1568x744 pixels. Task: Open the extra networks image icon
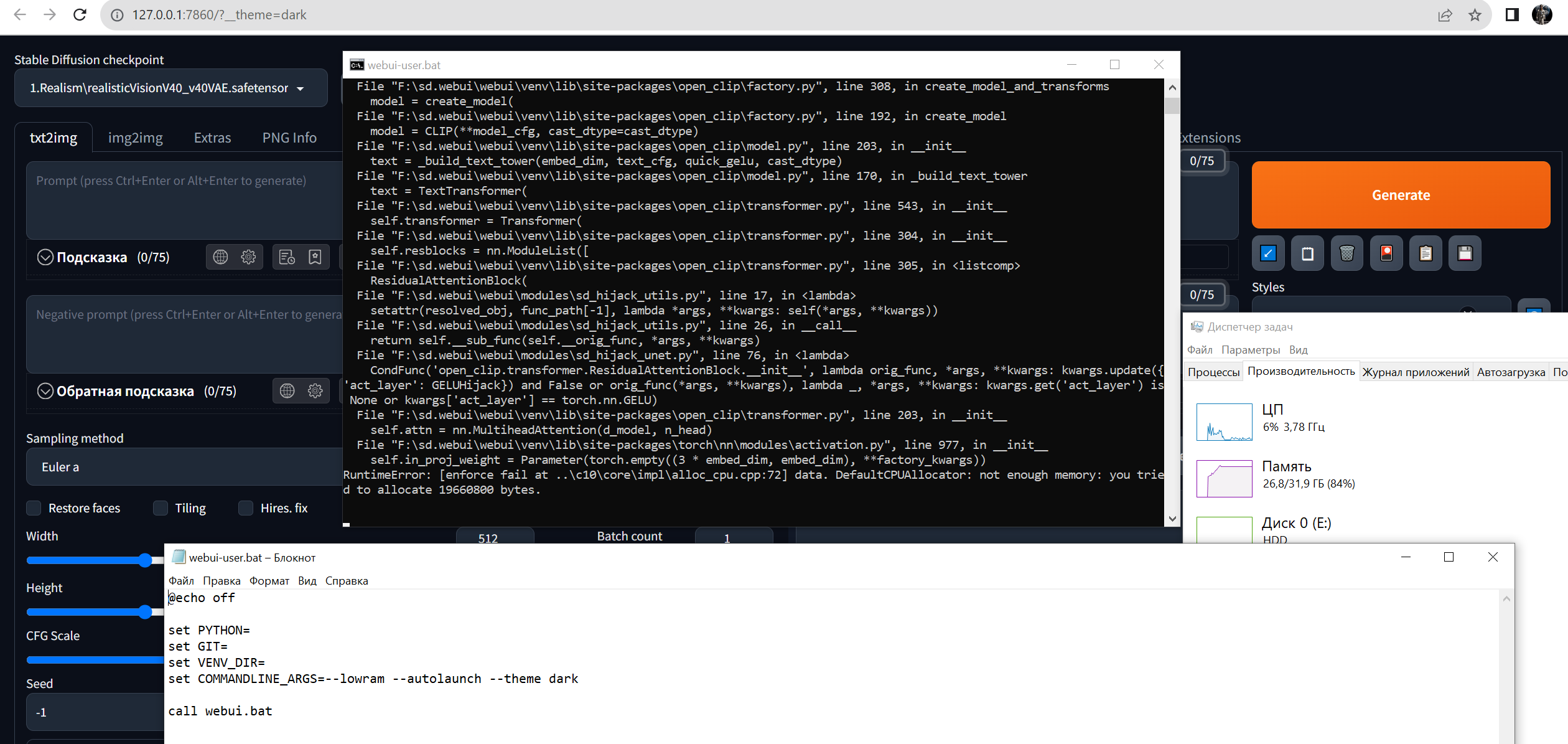pos(1386,253)
